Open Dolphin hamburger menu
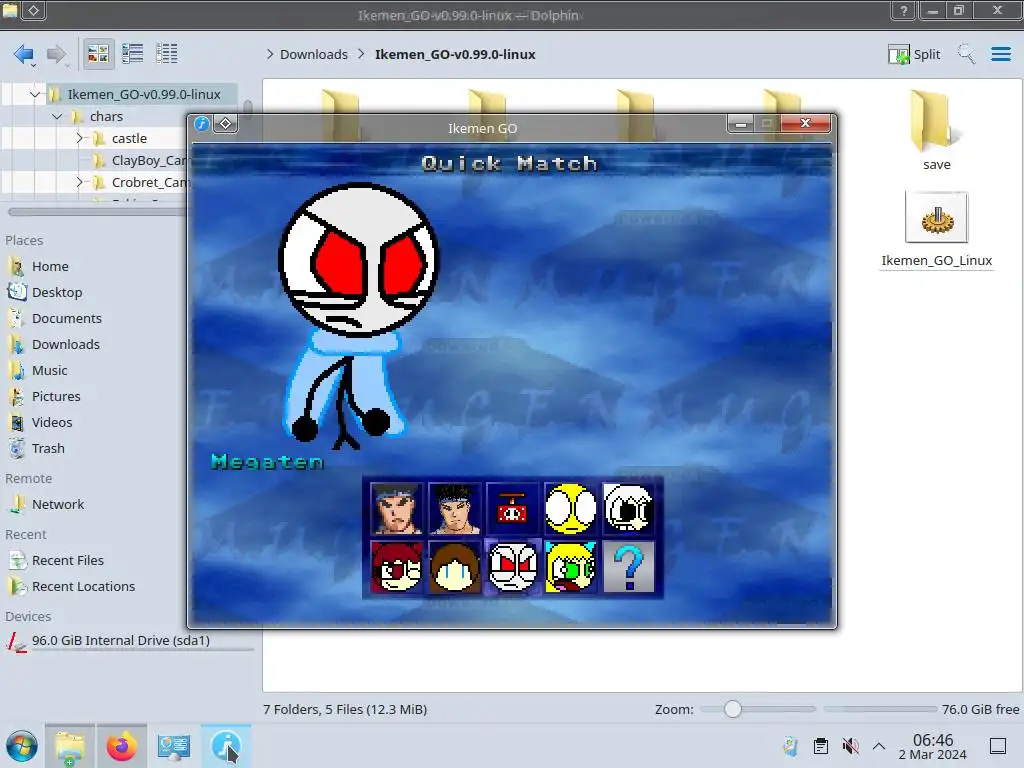 pos(1000,54)
